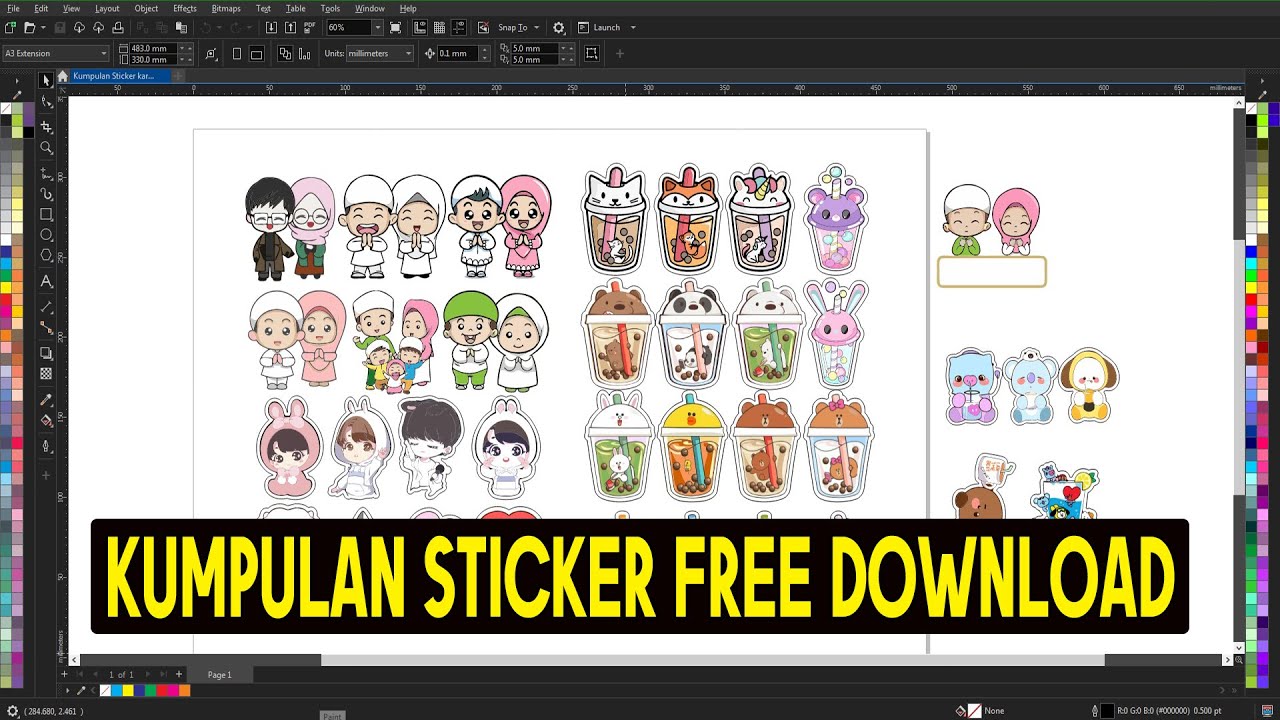
Task: Add a new page after current
Action: point(179,675)
